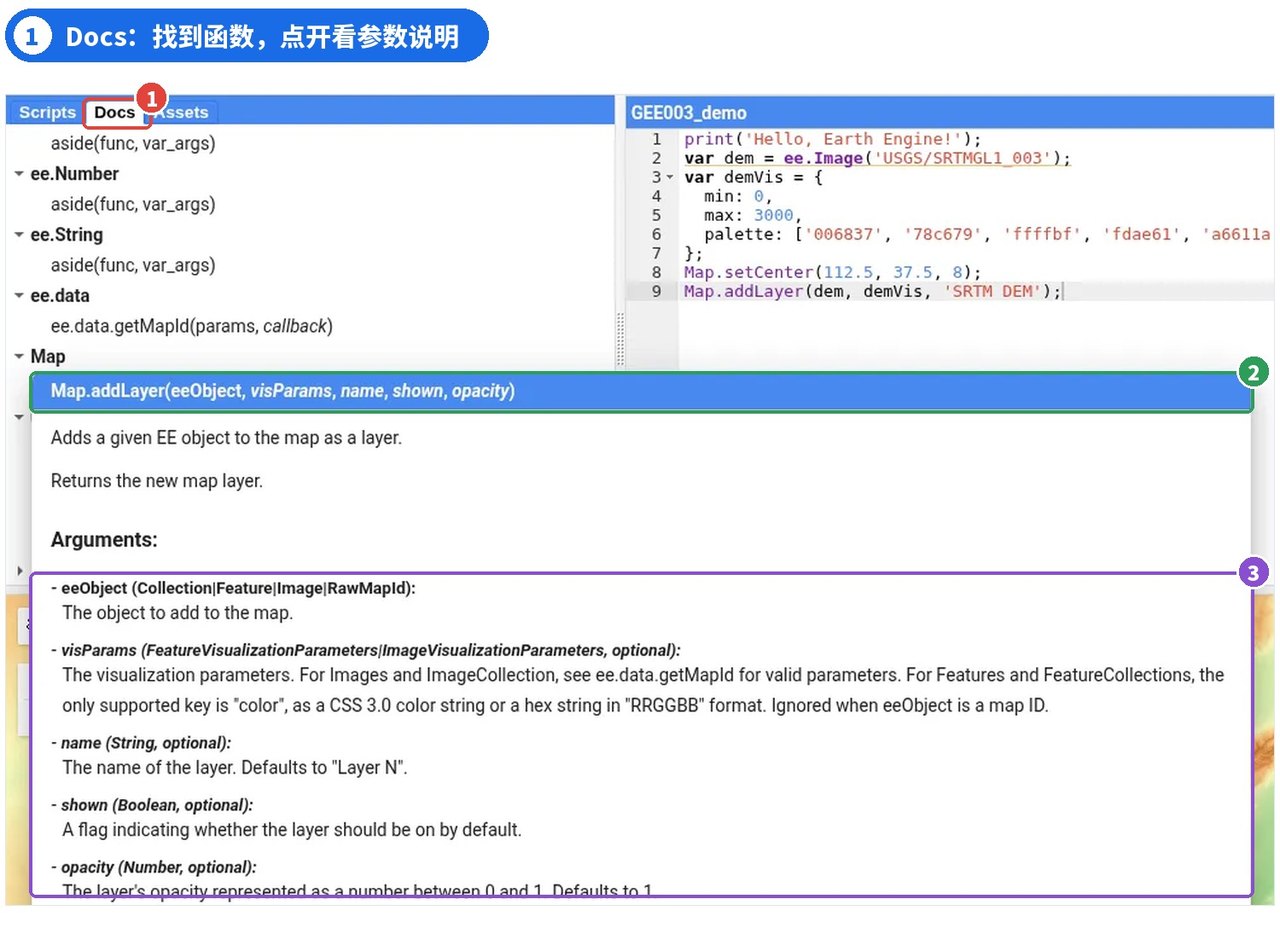Click the 'Arguments:' heading

(x=104, y=540)
